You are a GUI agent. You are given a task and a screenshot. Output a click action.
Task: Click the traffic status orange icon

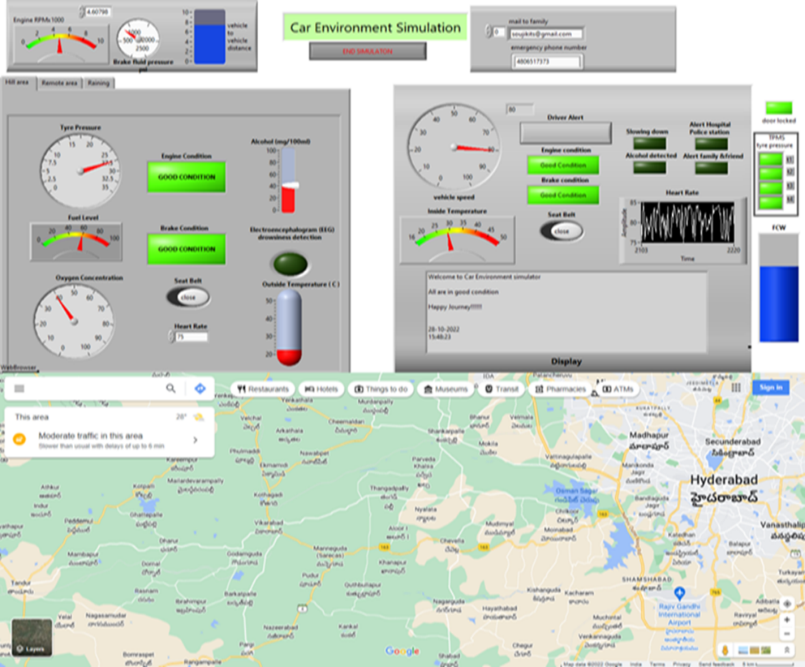coord(20,440)
